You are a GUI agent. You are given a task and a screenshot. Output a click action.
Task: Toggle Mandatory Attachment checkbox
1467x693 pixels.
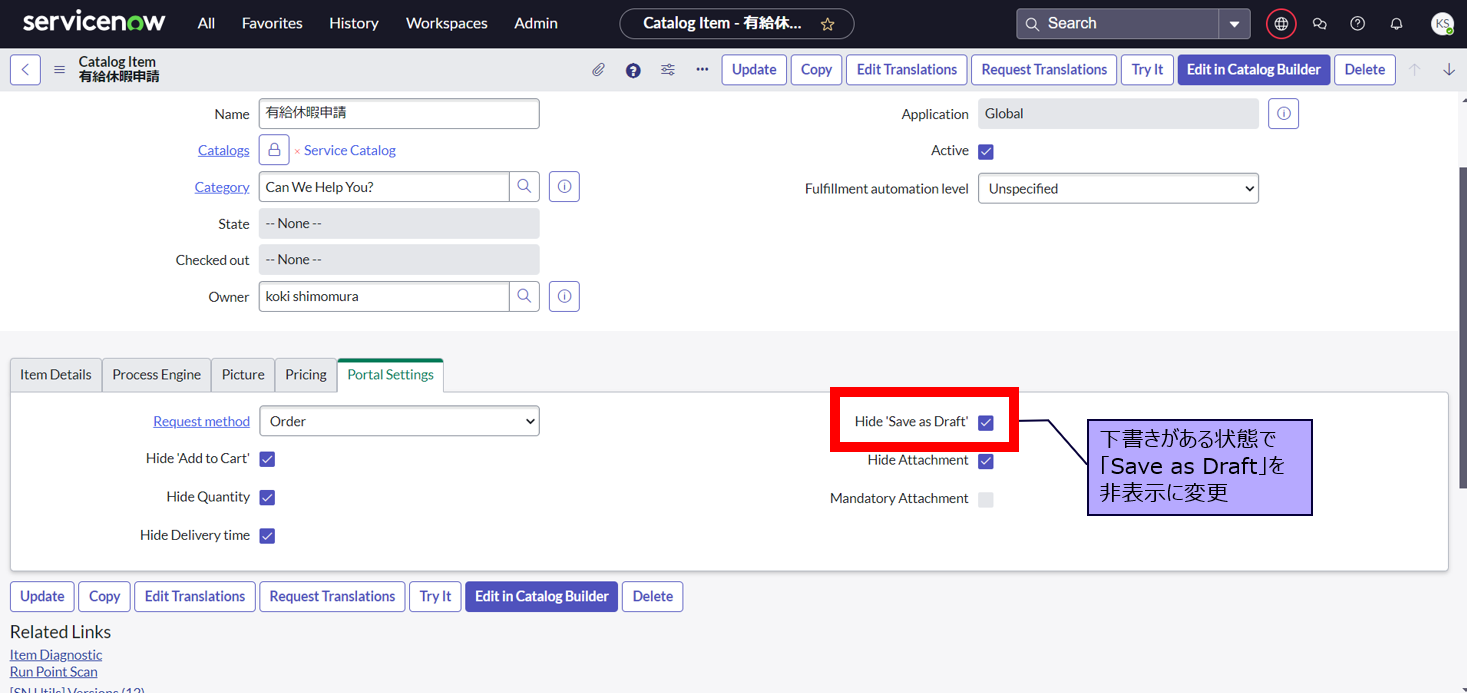pyautogui.click(x=986, y=499)
